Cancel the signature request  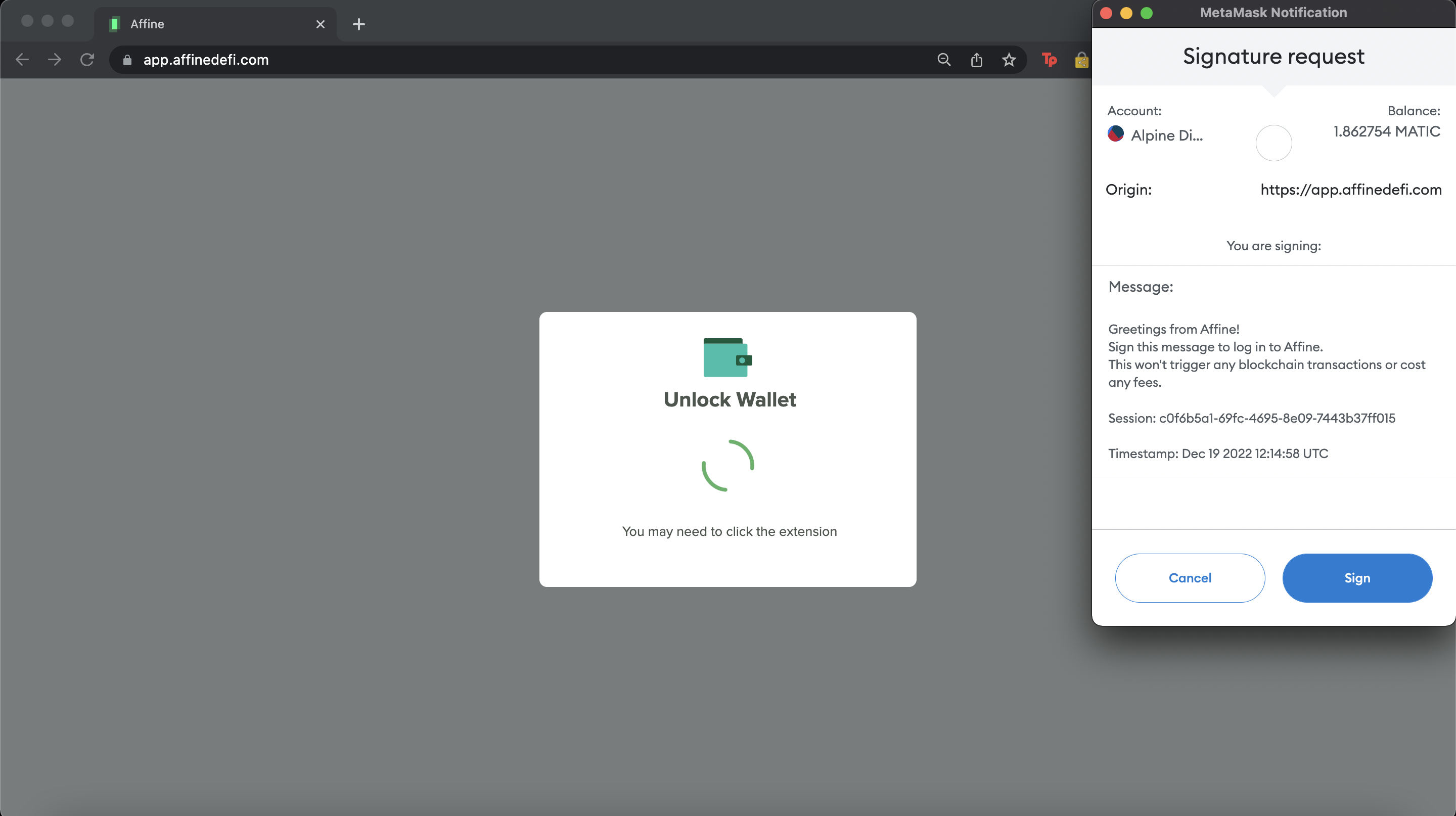pos(1189,577)
